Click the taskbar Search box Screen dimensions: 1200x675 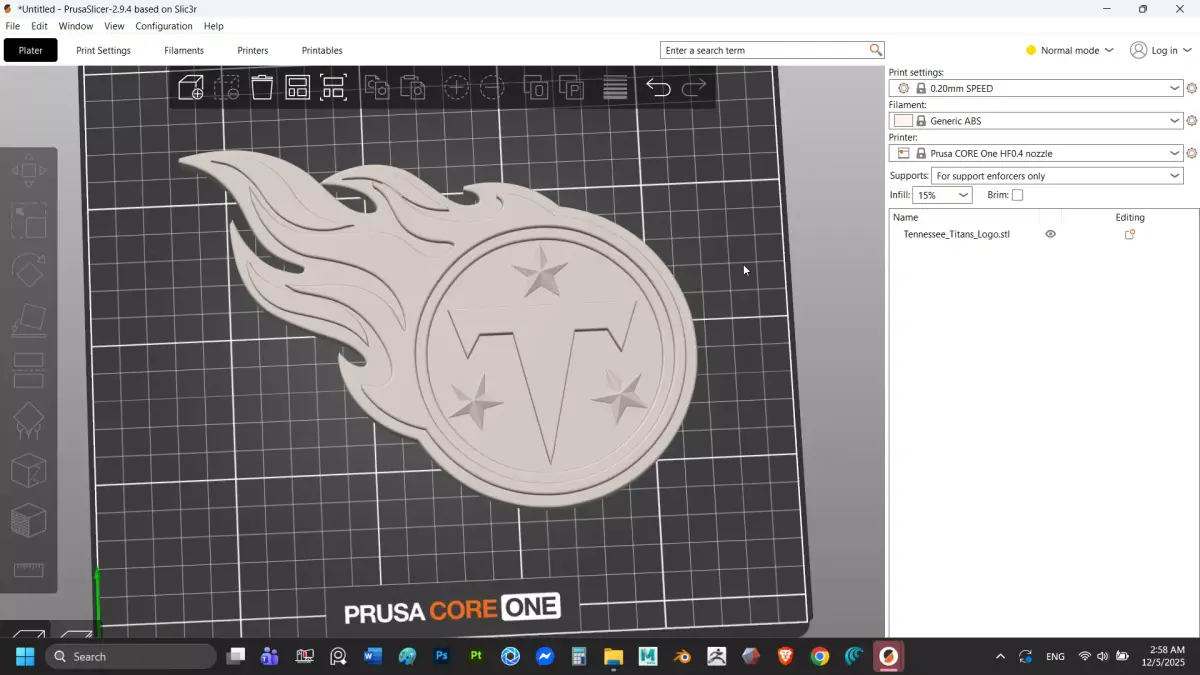[131, 656]
